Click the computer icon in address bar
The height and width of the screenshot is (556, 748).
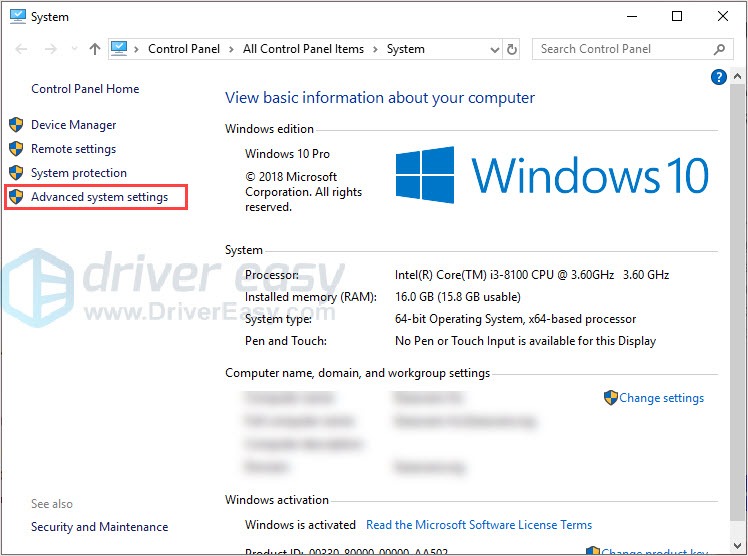[x=119, y=49]
